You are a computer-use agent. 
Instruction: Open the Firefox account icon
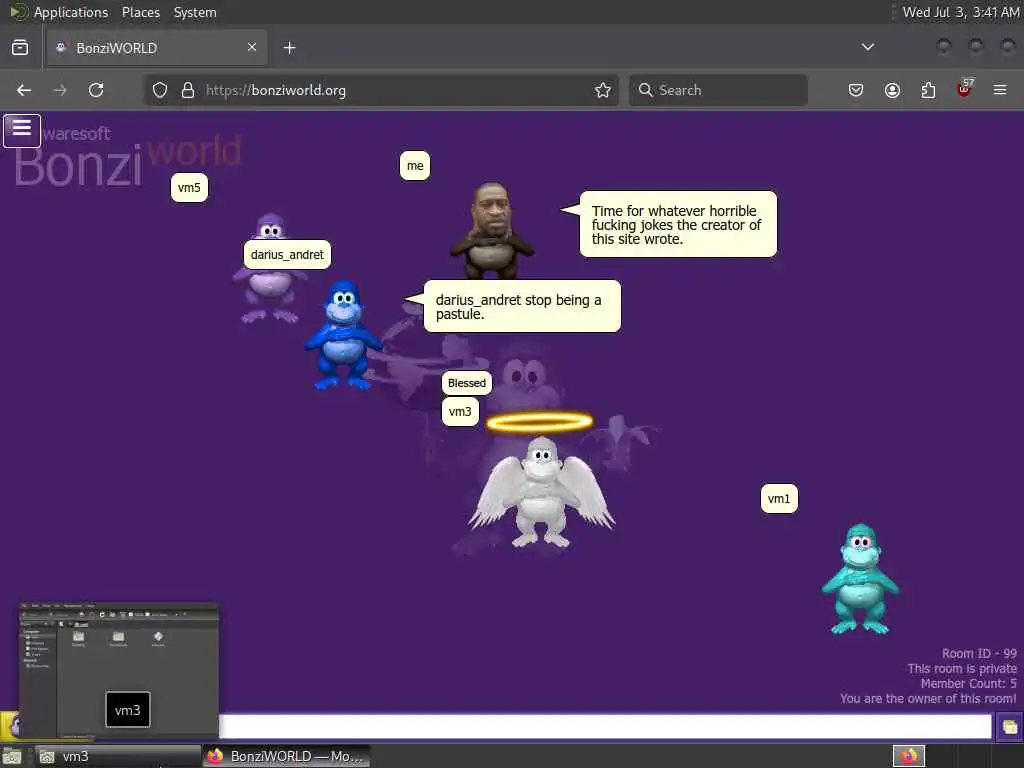pyautogui.click(x=892, y=90)
